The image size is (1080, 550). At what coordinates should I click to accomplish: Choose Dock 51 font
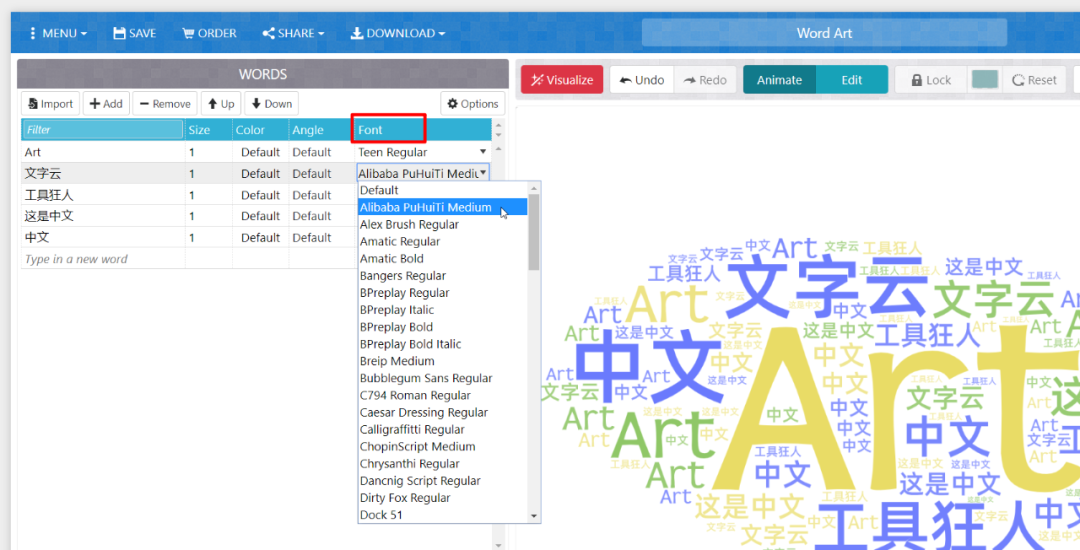[443, 515]
